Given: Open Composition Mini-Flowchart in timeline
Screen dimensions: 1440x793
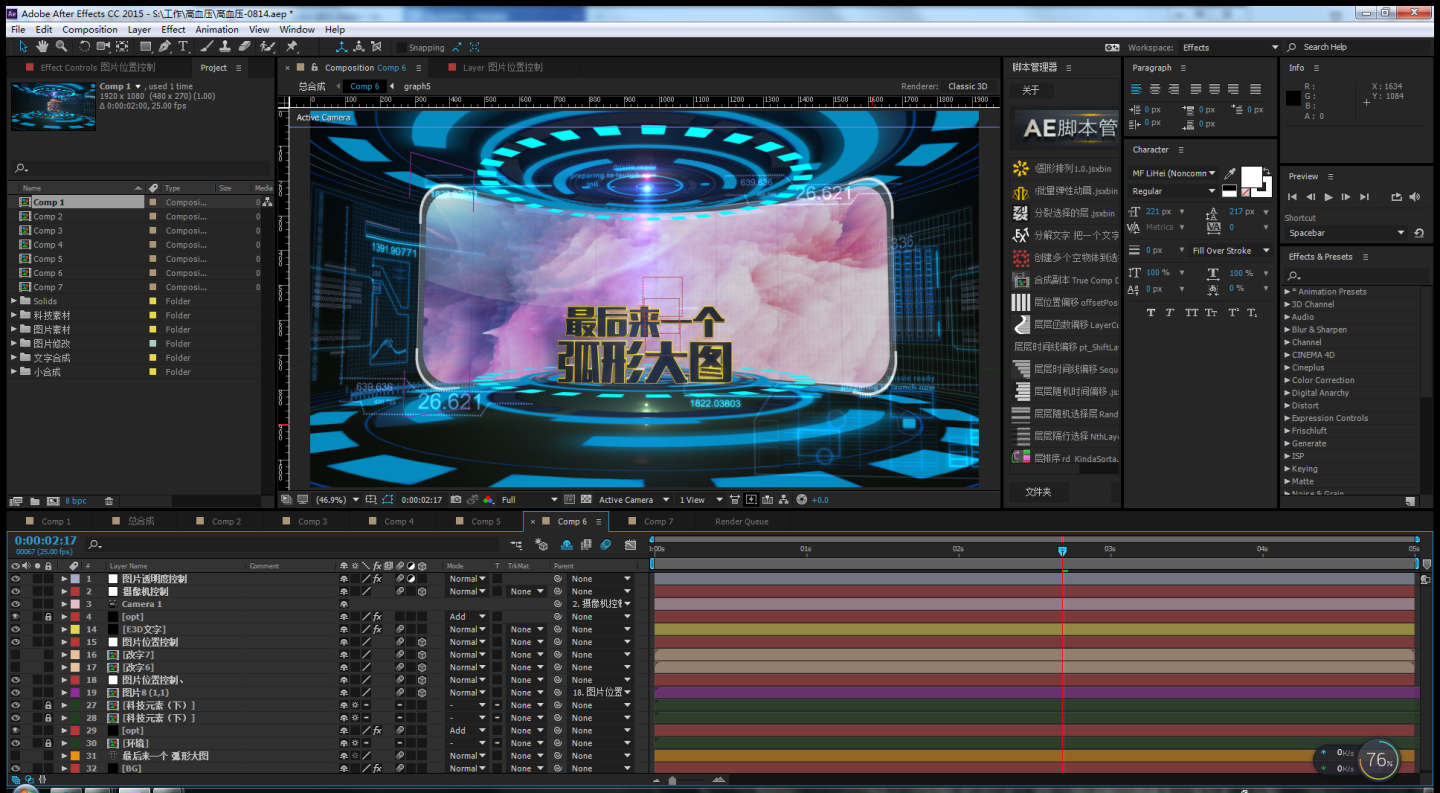Looking at the screenshot, I should (516, 545).
